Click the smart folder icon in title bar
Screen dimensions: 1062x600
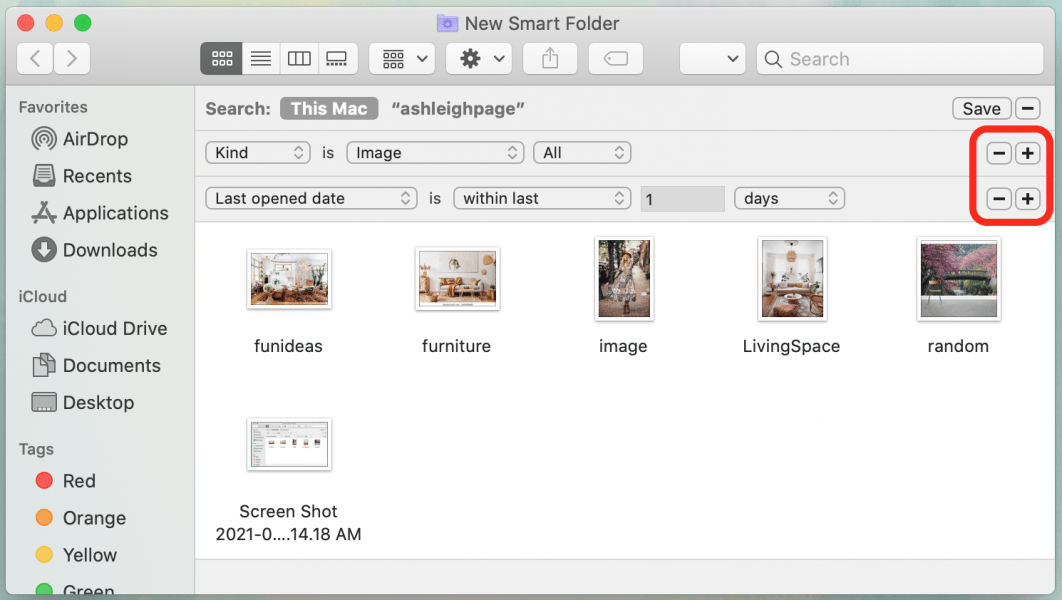[x=447, y=24]
